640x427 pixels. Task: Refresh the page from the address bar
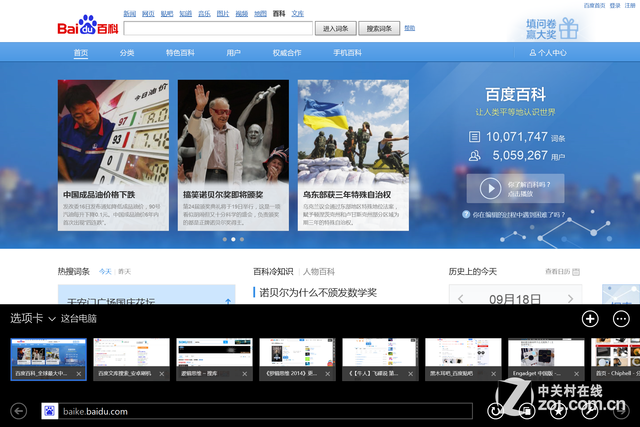click(x=495, y=411)
